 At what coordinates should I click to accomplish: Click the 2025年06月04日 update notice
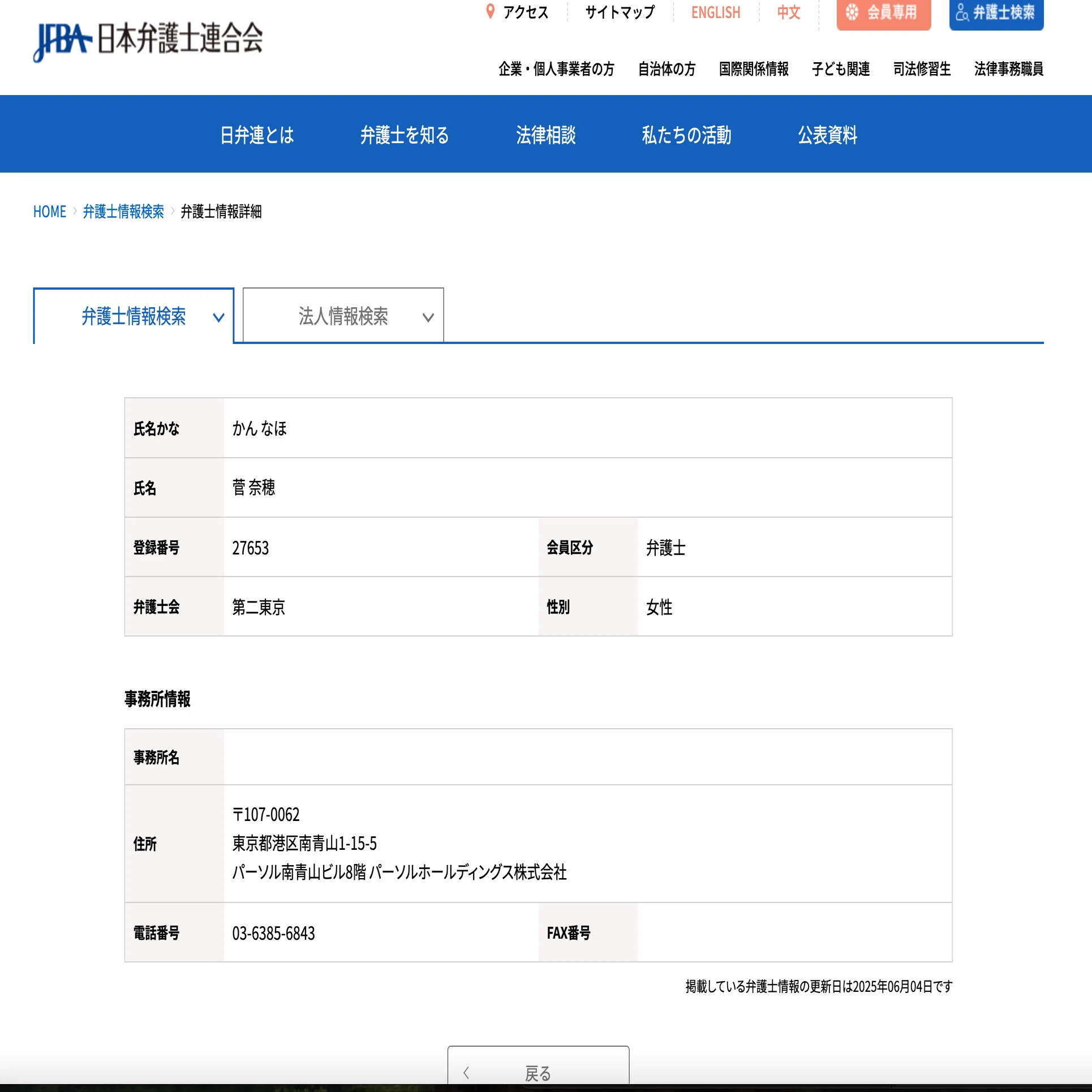pyautogui.click(x=819, y=986)
